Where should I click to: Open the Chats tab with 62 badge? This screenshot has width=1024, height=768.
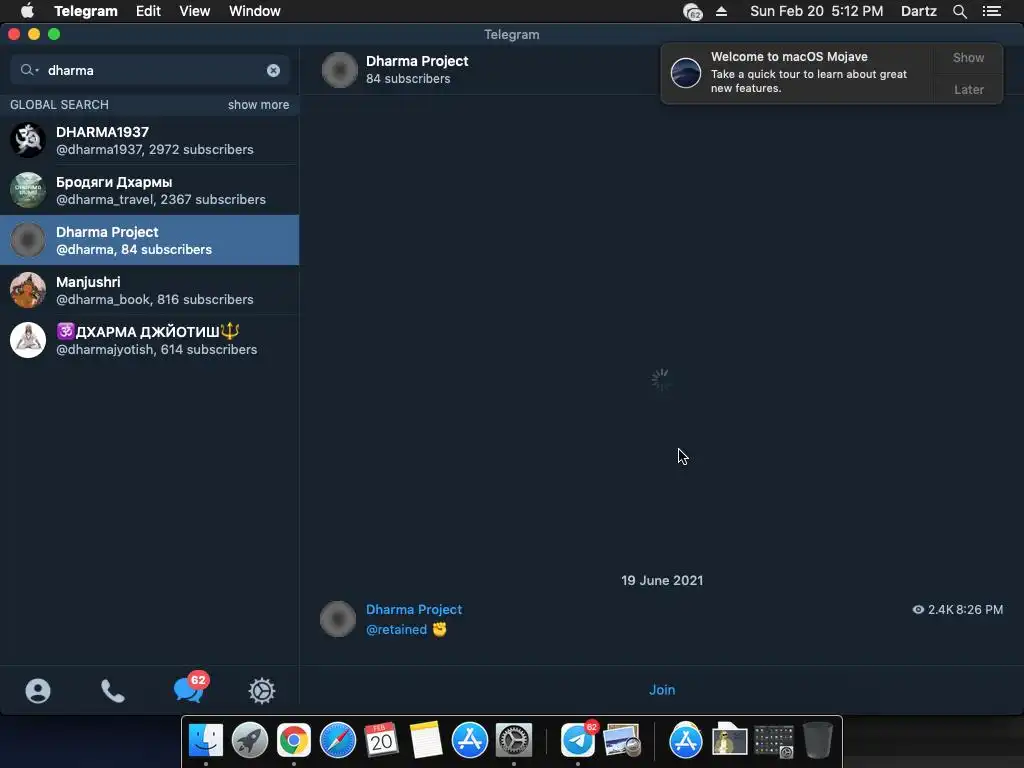click(x=190, y=688)
